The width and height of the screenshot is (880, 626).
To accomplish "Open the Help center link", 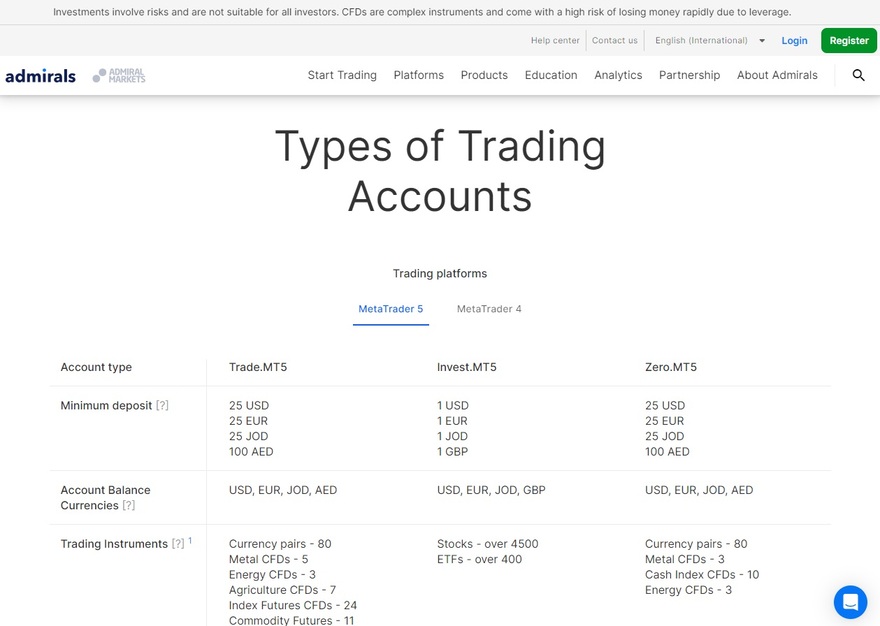I will 555,40.
